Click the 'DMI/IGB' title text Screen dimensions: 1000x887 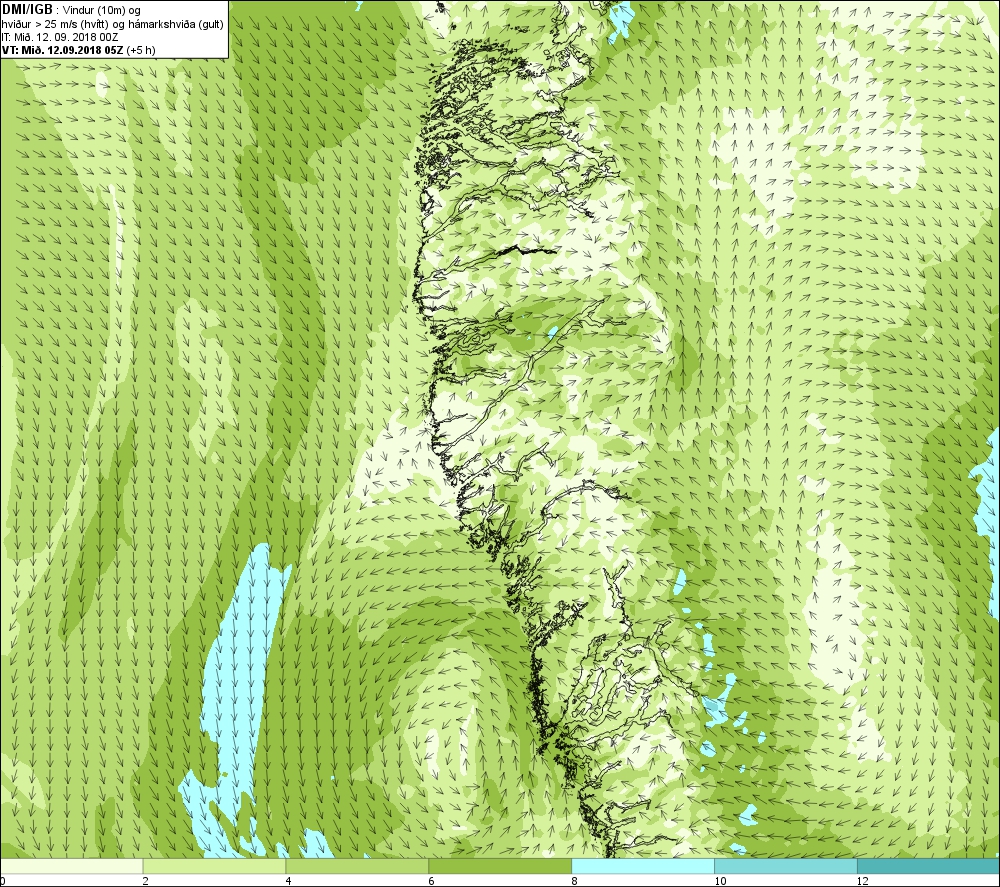tap(27, 10)
